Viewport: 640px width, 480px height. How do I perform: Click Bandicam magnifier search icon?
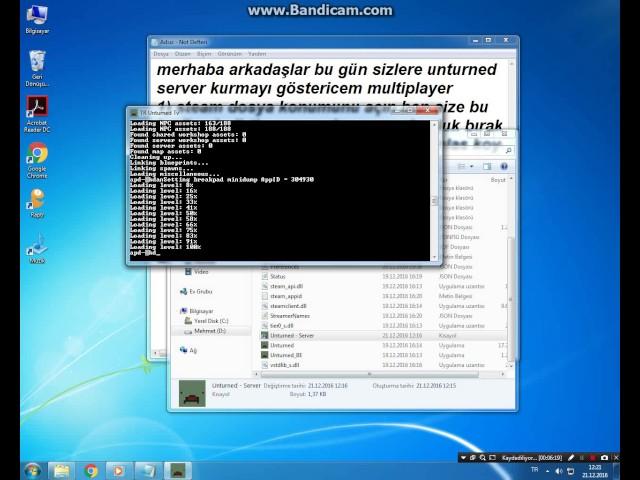(482, 458)
